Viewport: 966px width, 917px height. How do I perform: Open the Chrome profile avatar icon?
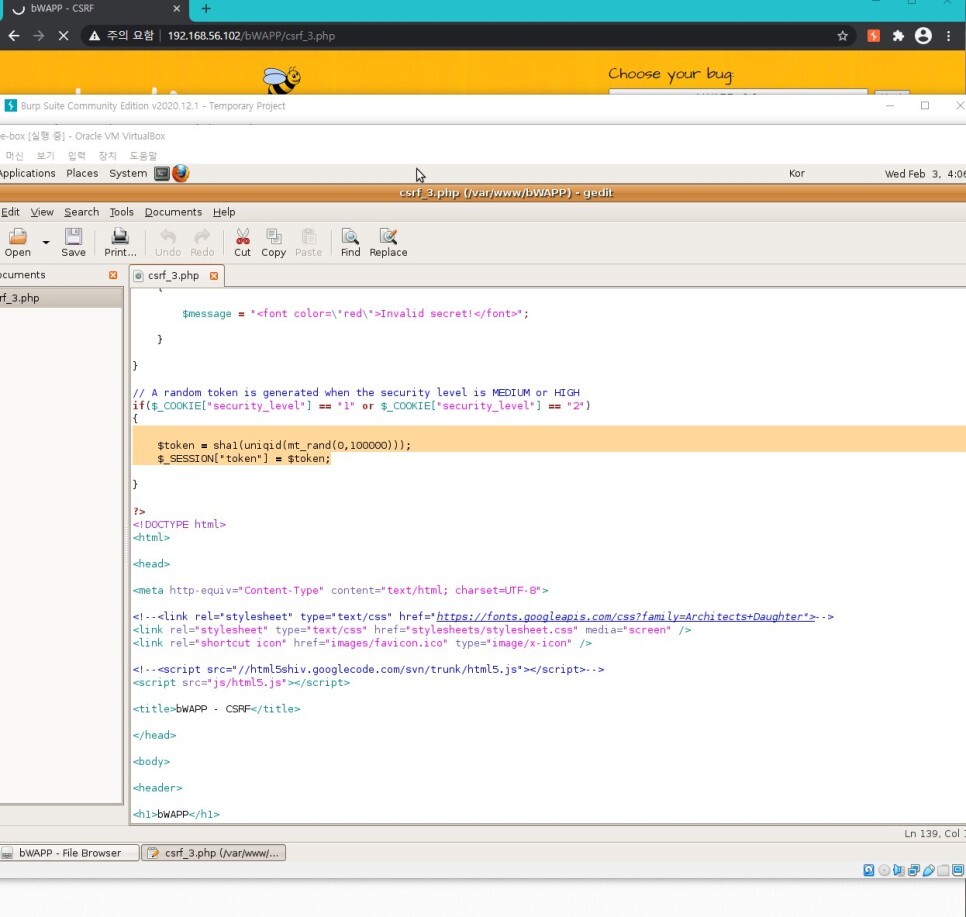[923, 36]
